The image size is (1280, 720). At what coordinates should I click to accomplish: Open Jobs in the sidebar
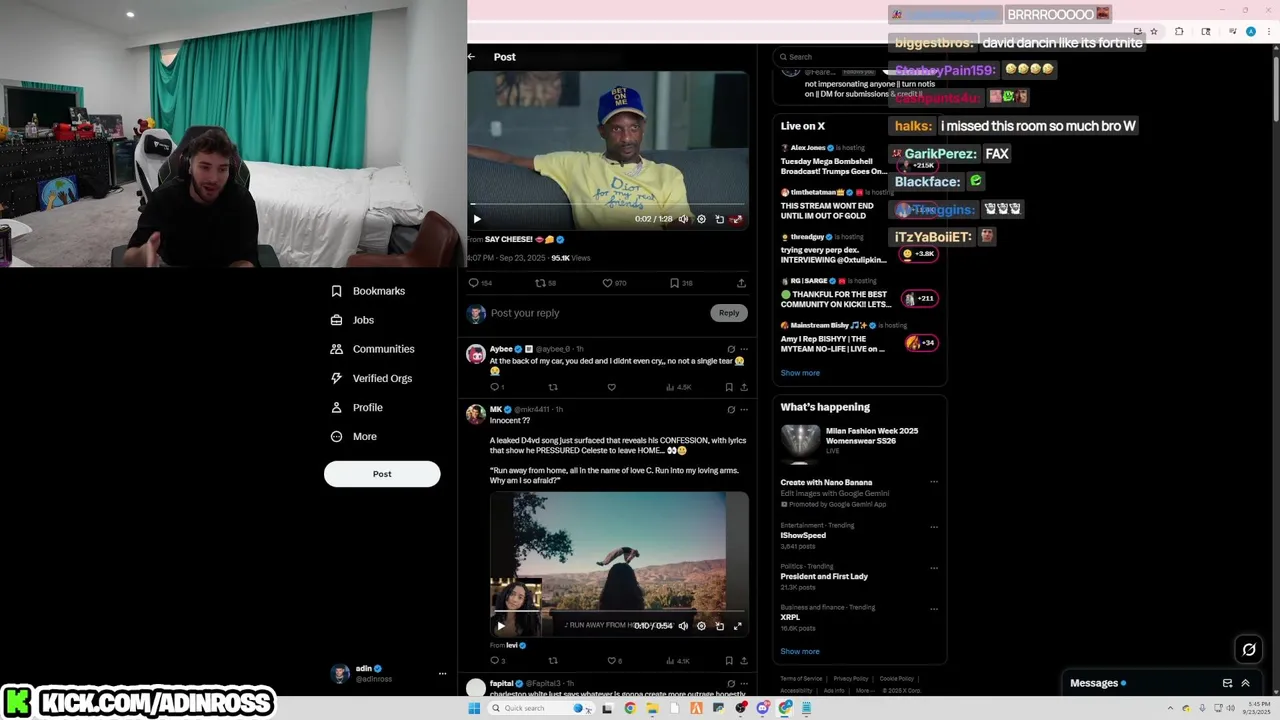click(352, 320)
